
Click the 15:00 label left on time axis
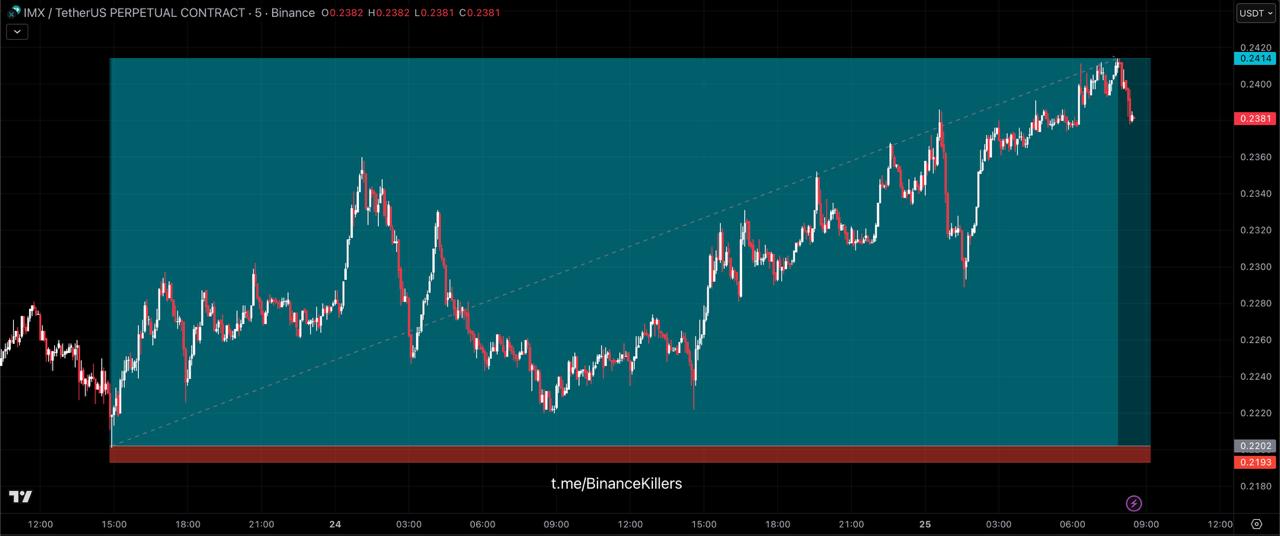(x=114, y=524)
